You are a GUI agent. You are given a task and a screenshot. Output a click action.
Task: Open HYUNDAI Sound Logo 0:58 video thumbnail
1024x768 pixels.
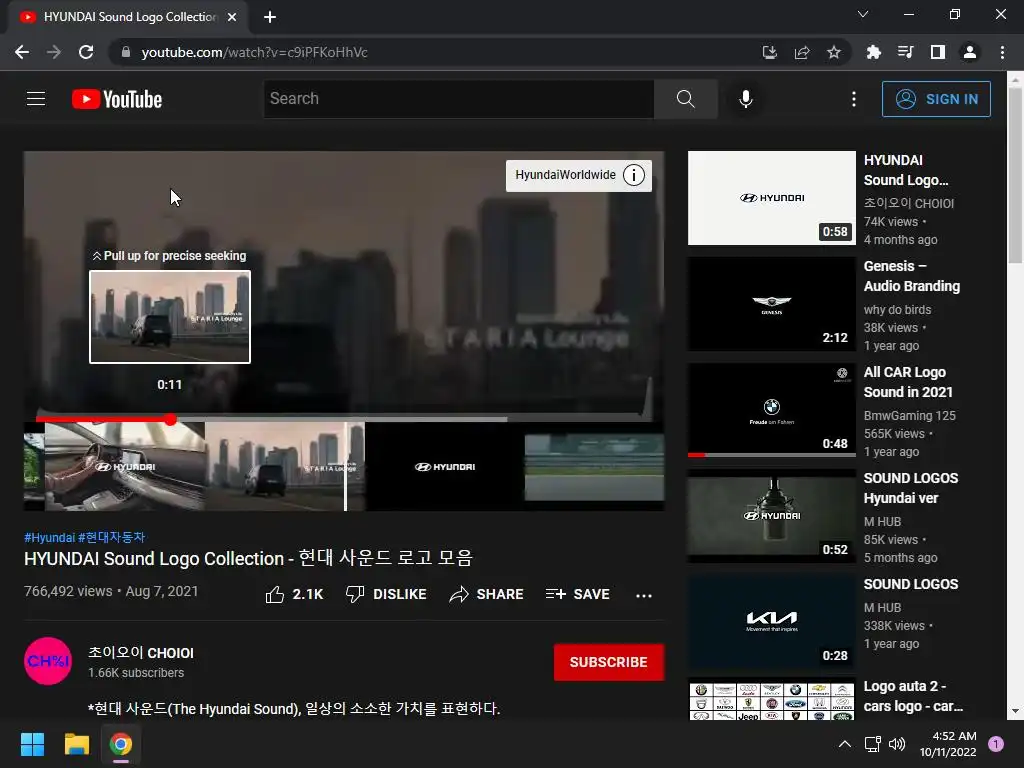[x=771, y=198]
